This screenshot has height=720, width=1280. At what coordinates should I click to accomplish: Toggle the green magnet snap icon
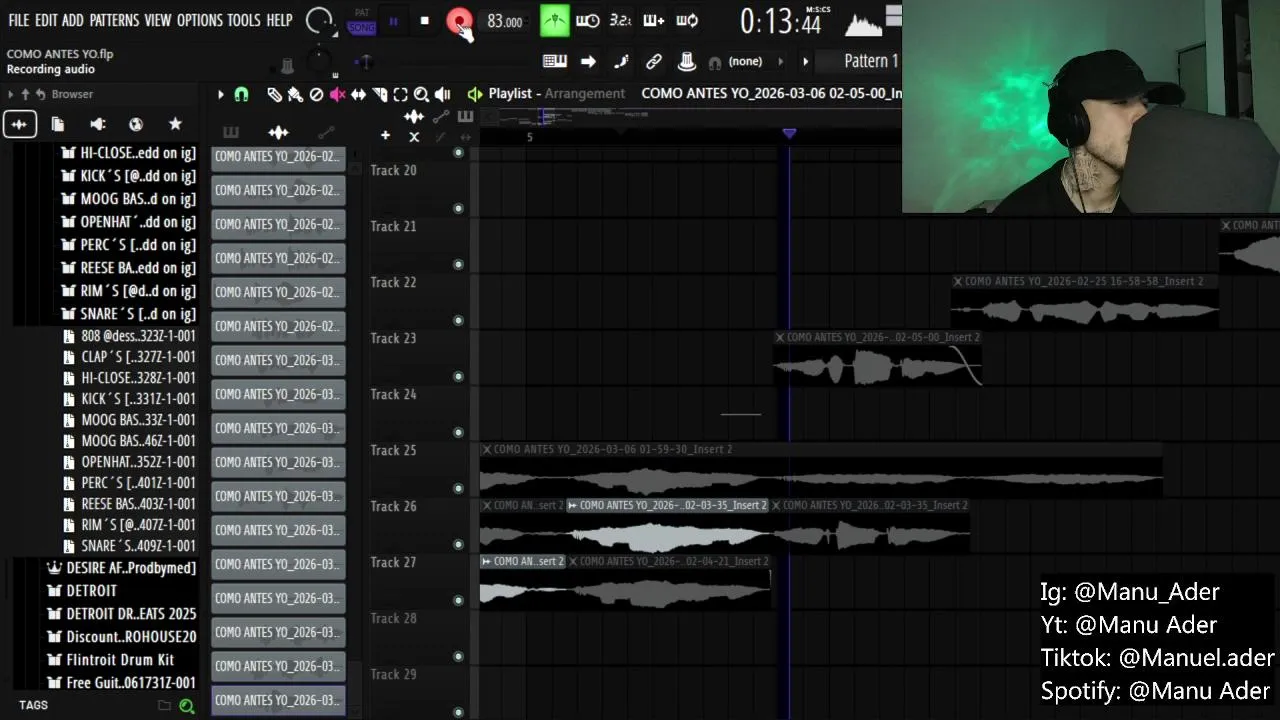click(241, 94)
